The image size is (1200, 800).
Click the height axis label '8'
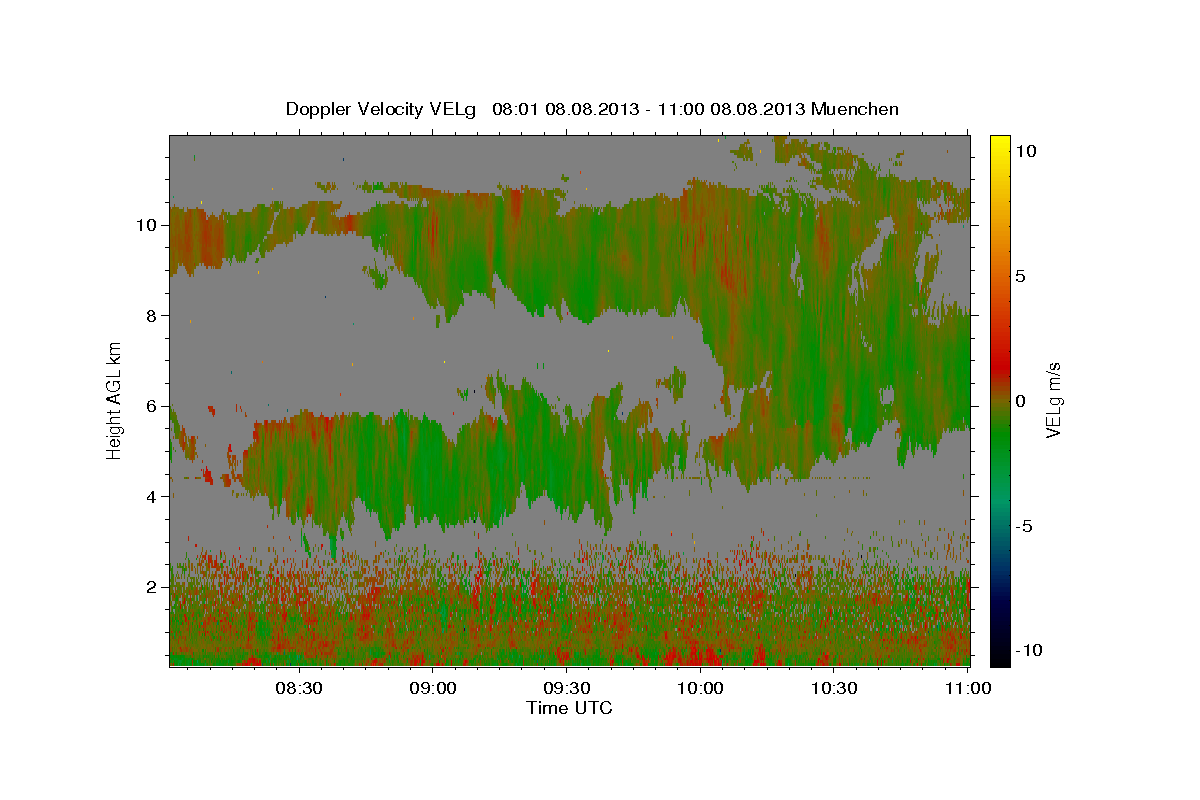(152, 315)
